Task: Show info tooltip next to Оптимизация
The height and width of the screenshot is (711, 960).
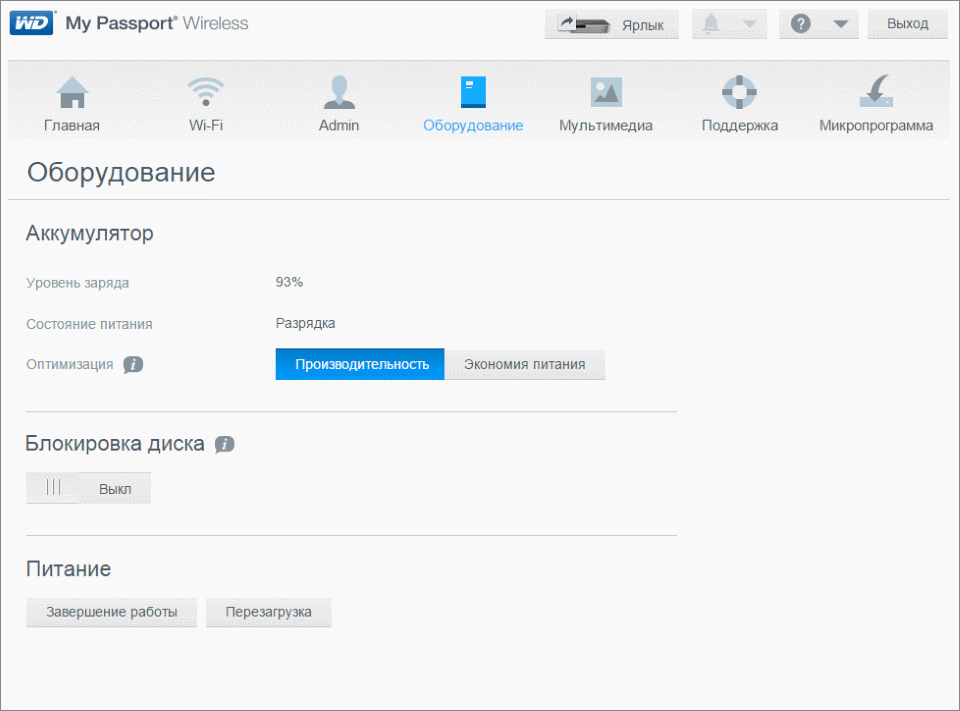Action: pyautogui.click(x=133, y=365)
